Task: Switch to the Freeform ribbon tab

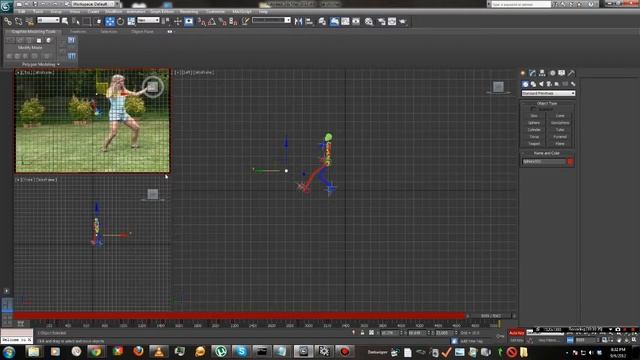Action: click(x=78, y=31)
